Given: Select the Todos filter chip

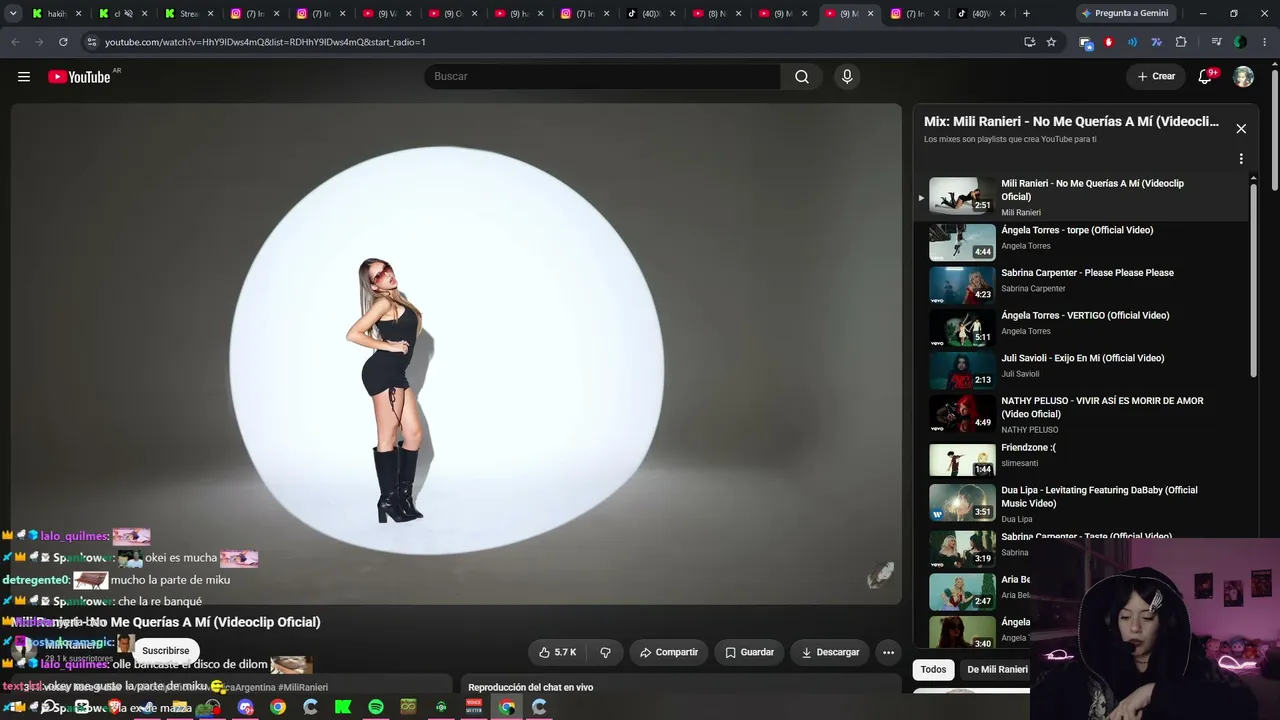Looking at the screenshot, I should pos(933,670).
